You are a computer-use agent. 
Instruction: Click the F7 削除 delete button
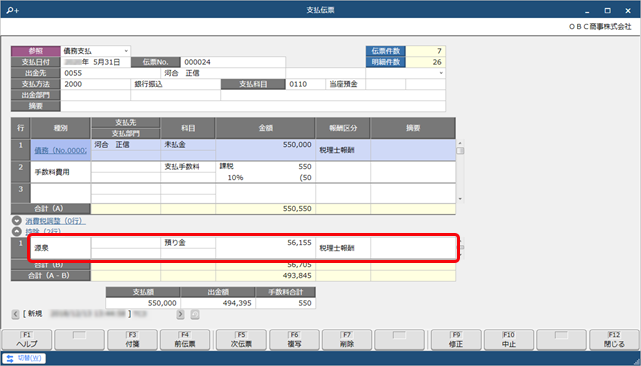(347, 340)
